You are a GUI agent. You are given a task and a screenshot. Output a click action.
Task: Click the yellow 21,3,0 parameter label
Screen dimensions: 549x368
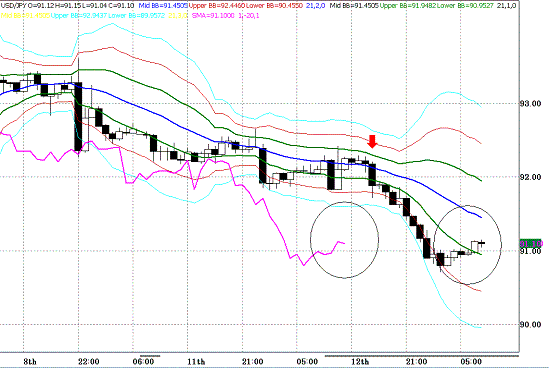coord(178,16)
